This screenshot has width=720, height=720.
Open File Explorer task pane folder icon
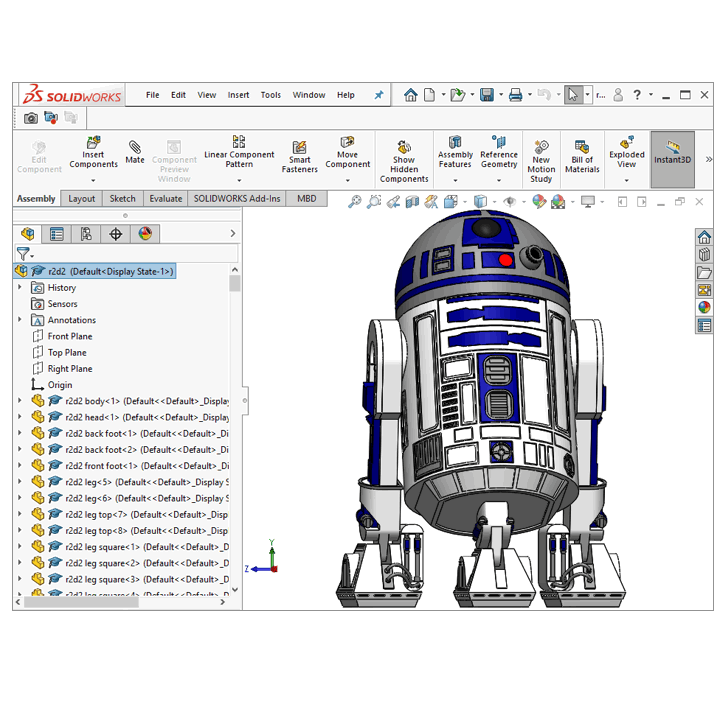(x=704, y=272)
